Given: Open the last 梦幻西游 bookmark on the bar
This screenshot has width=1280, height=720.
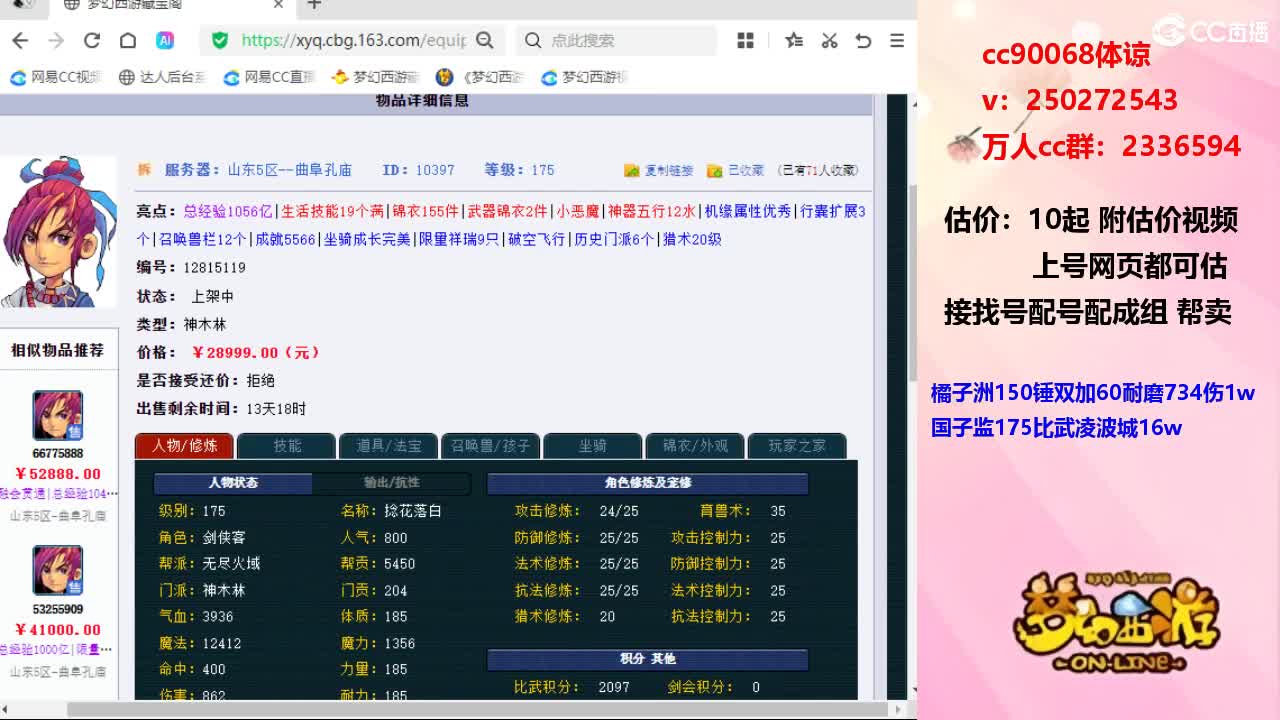Looking at the screenshot, I should (584, 77).
